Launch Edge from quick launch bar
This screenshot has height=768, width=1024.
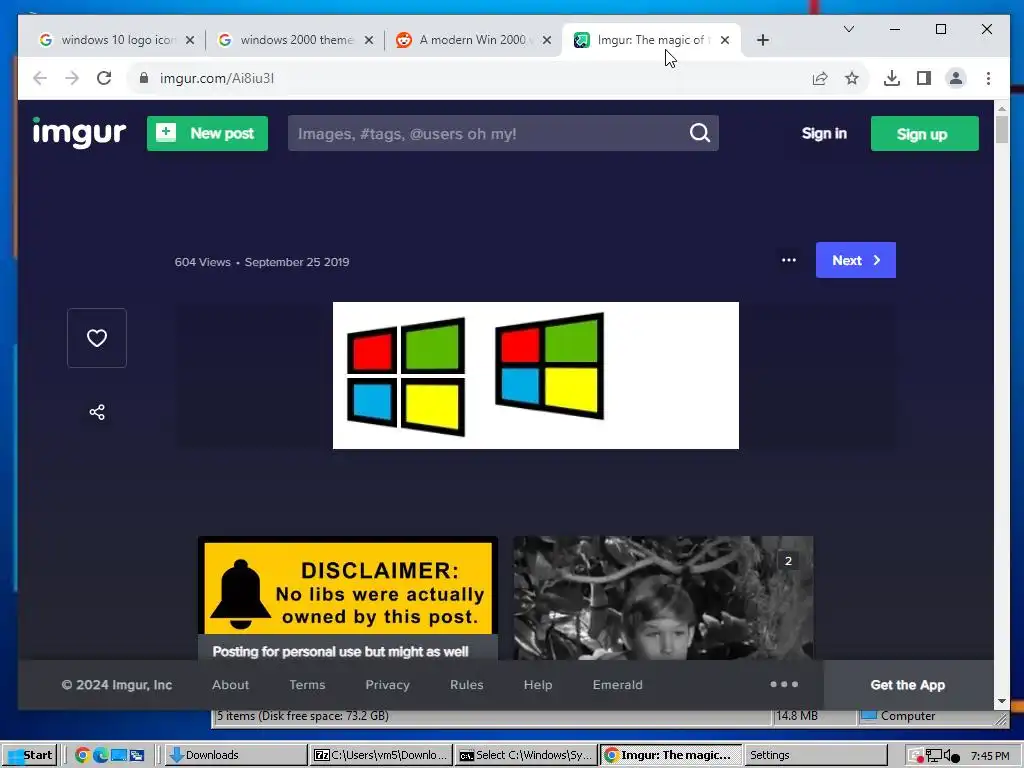tap(101, 755)
